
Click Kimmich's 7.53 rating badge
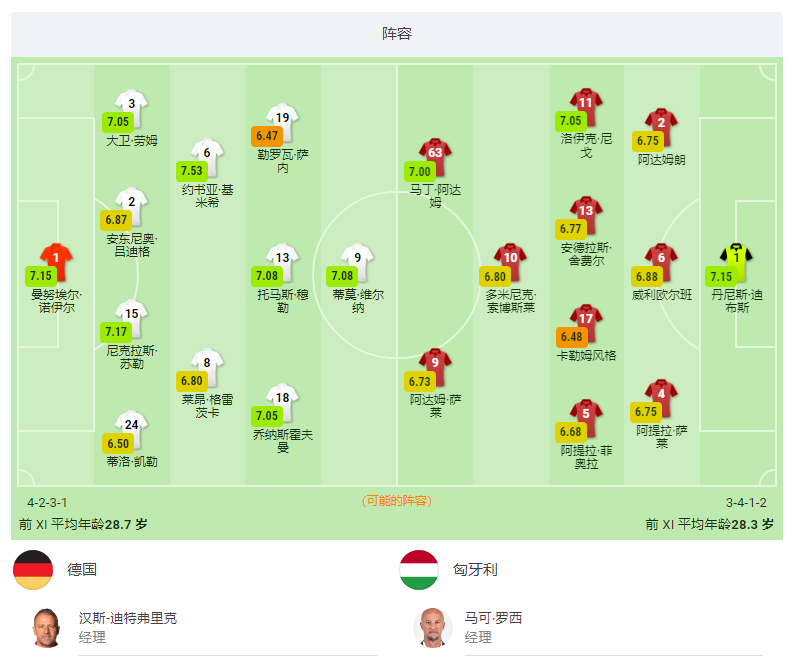pos(191,171)
